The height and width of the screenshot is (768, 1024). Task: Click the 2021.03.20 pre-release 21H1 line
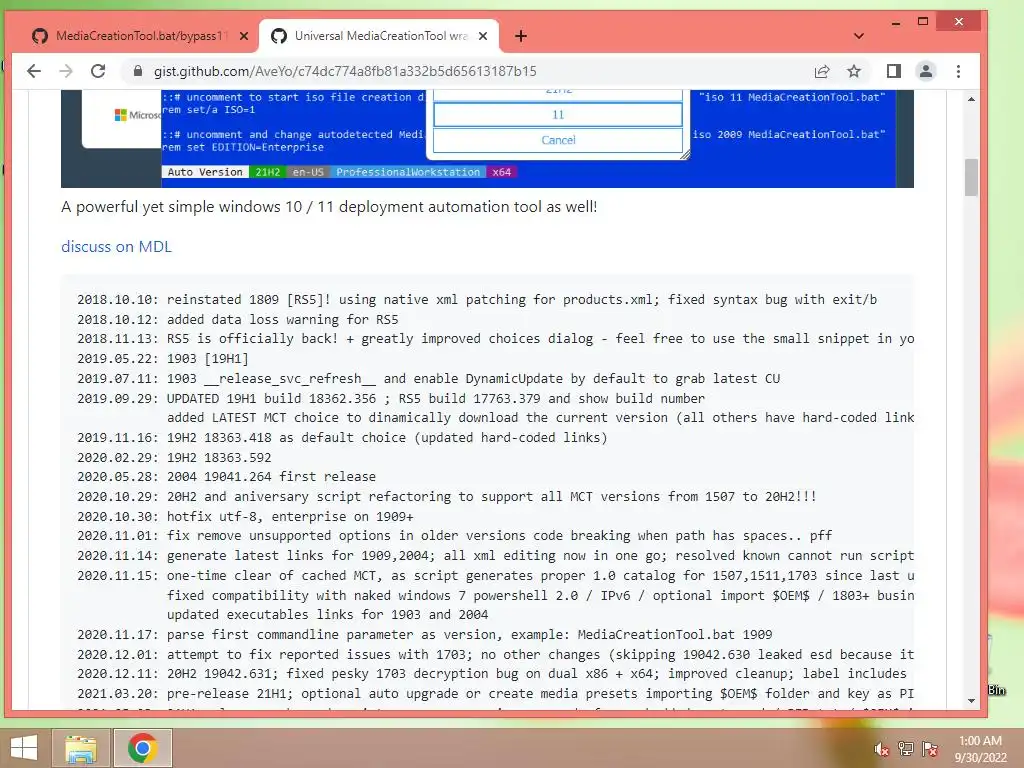pos(495,694)
